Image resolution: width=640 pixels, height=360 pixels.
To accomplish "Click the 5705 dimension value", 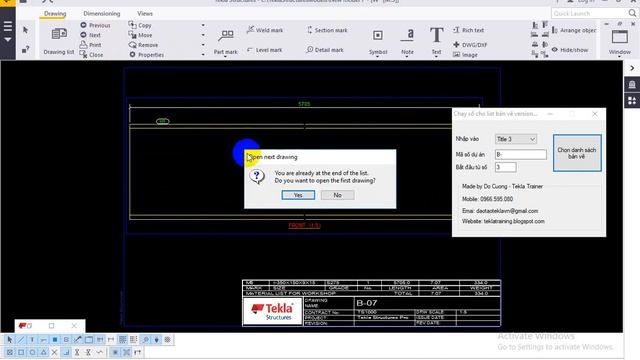I will pyautogui.click(x=304, y=104).
